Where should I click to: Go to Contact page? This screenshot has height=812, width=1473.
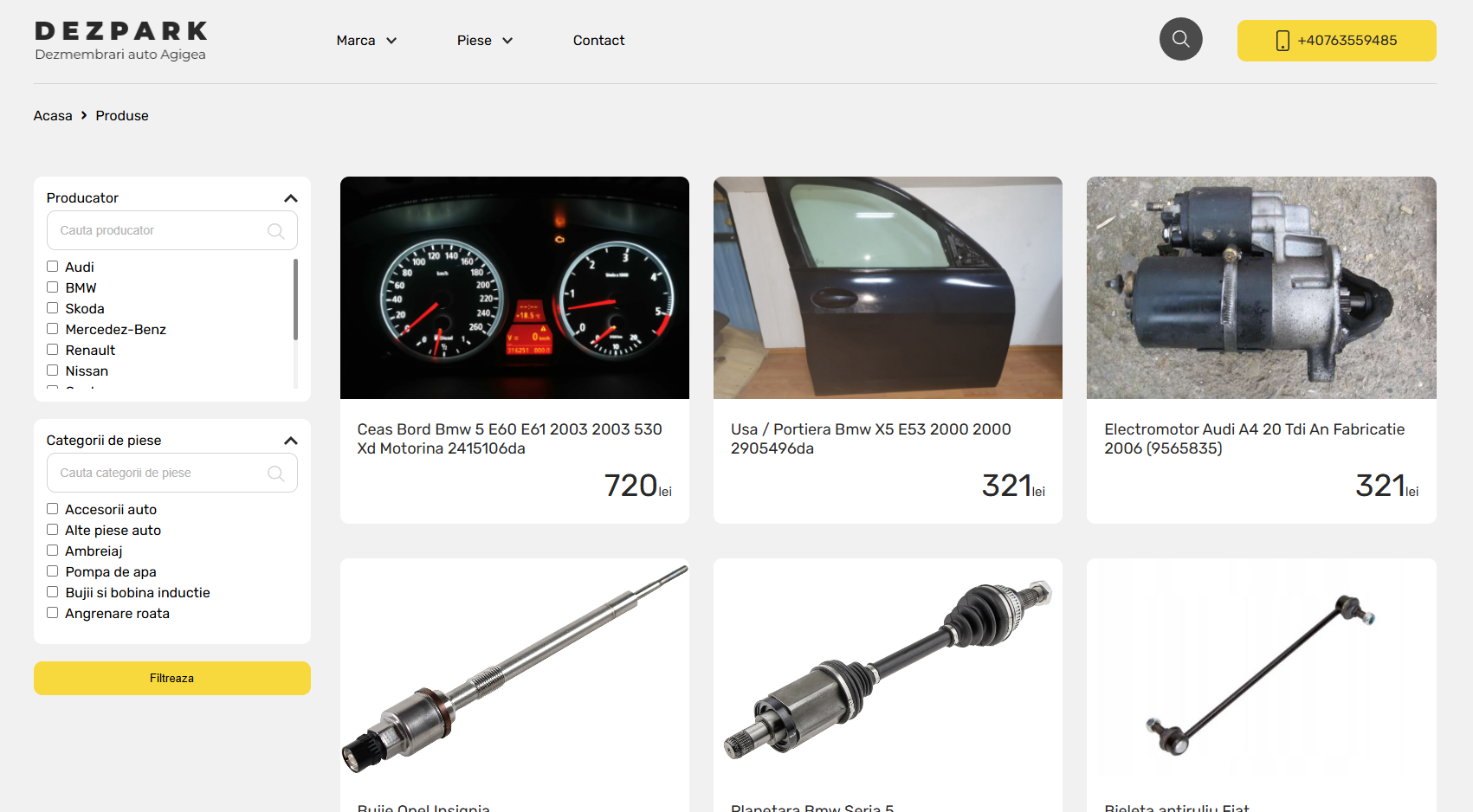click(x=598, y=41)
